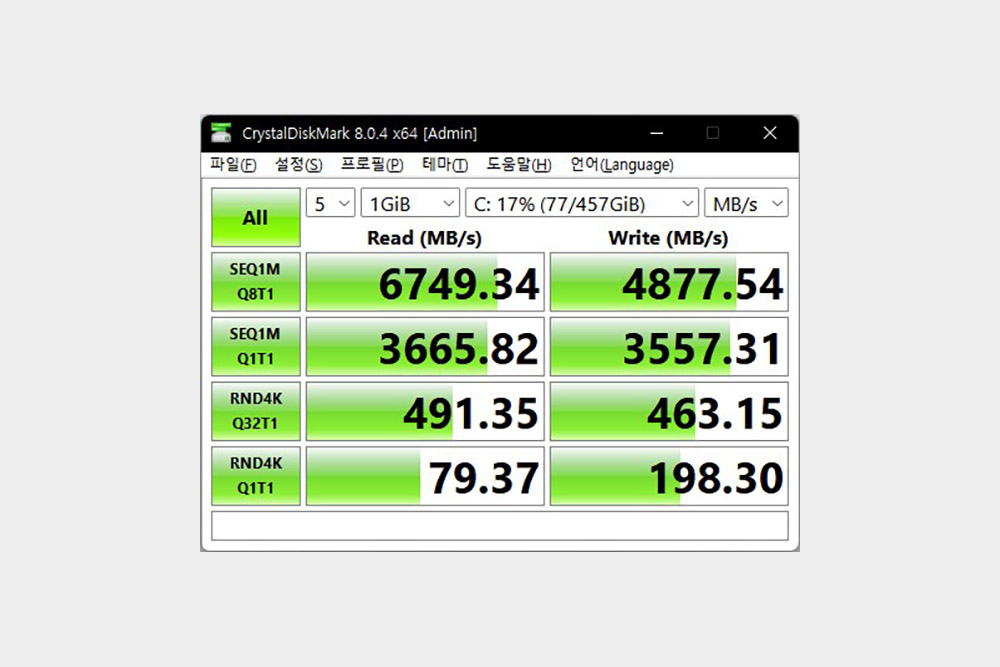Screen dimensions: 1000x667
Task: Open the 프로필(P) menu
Action: pyautogui.click(x=372, y=165)
